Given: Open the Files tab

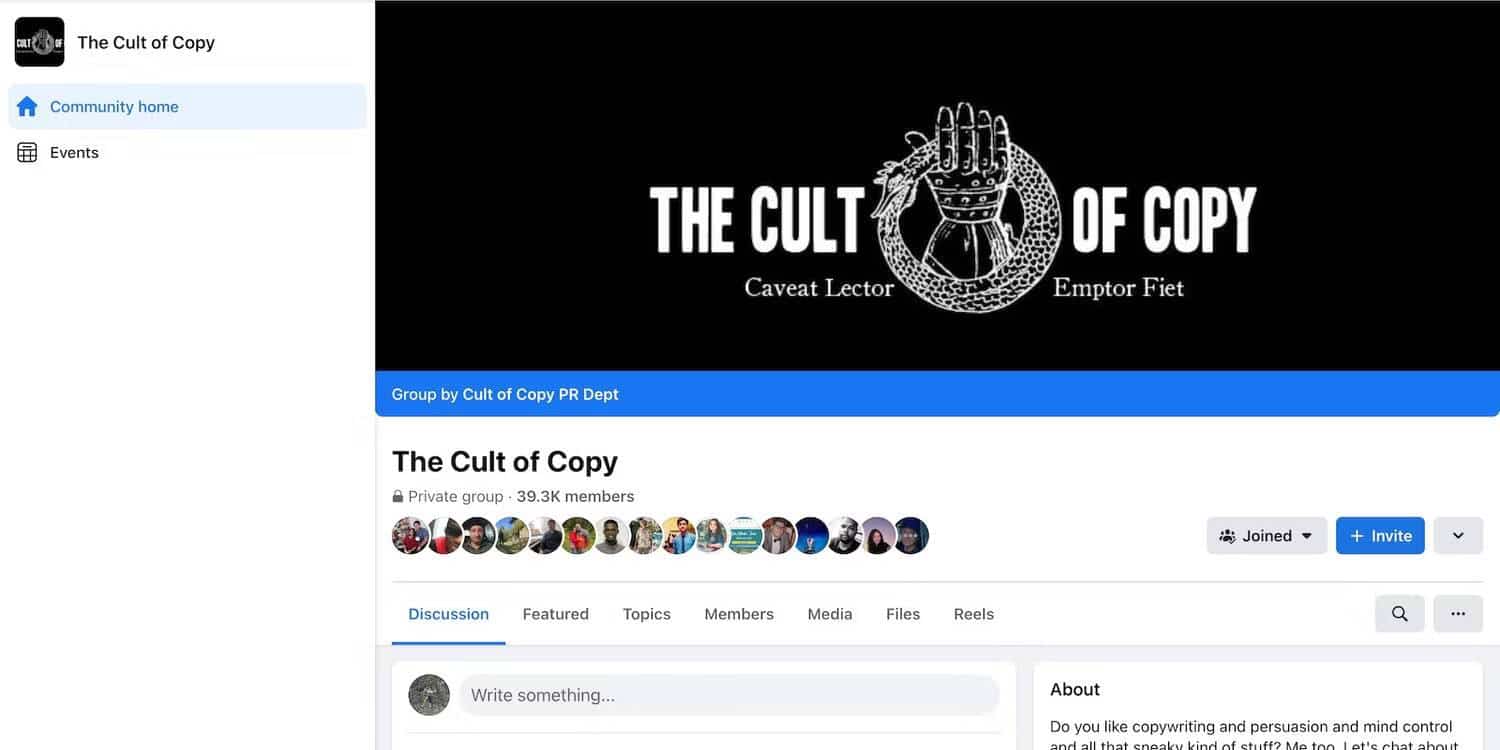Looking at the screenshot, I should click(903, 614).
